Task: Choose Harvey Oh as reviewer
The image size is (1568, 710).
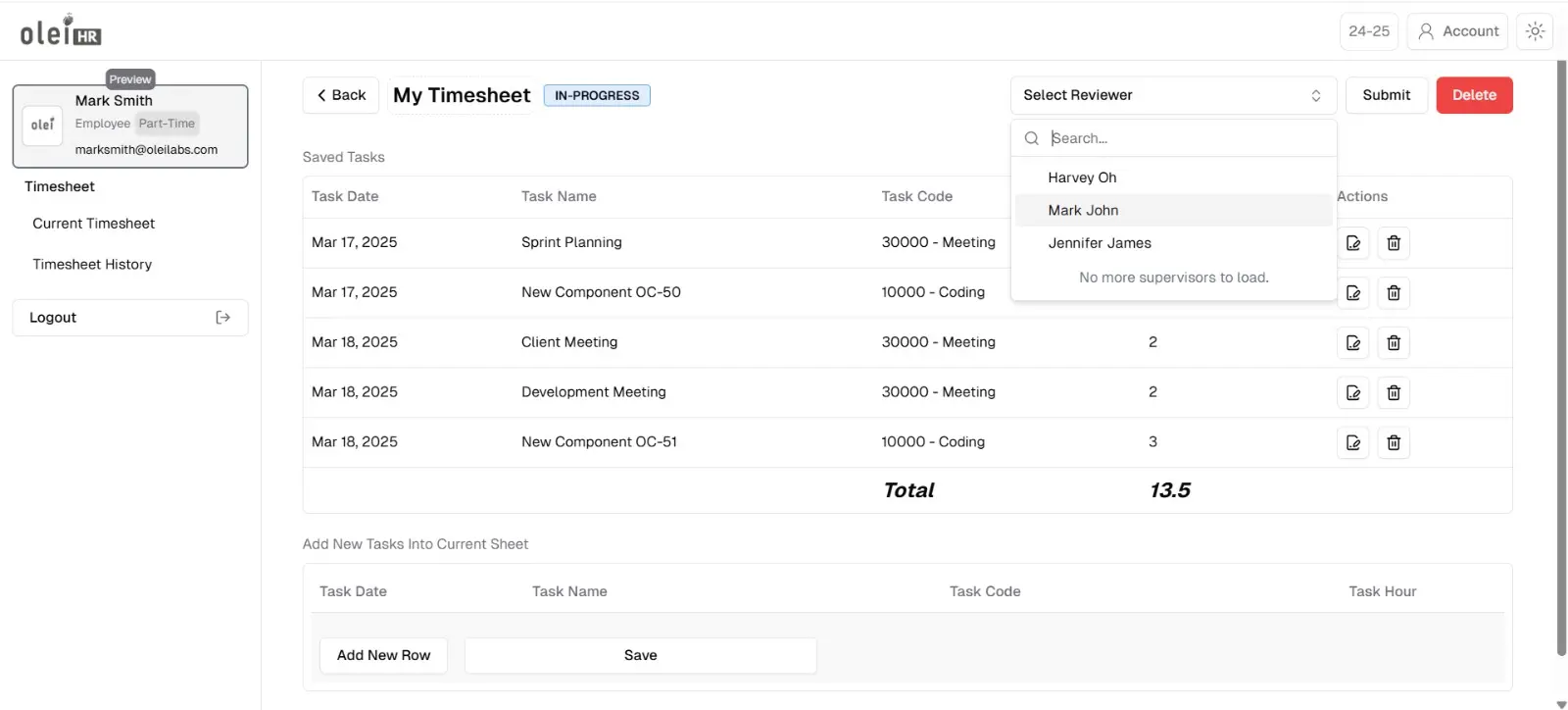Action: 1082,177
